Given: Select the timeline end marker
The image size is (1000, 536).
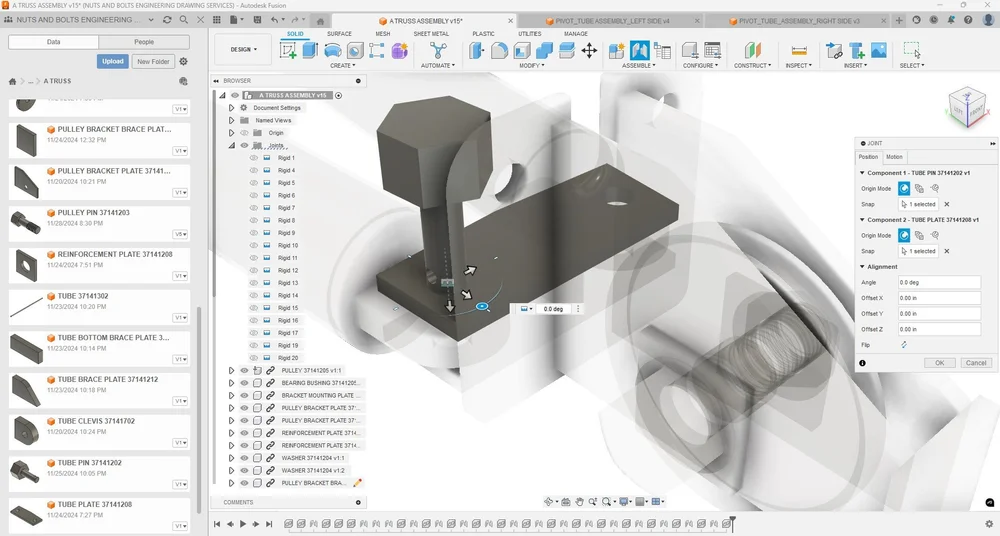Looking at the screenshot, I should click(733, 523).
